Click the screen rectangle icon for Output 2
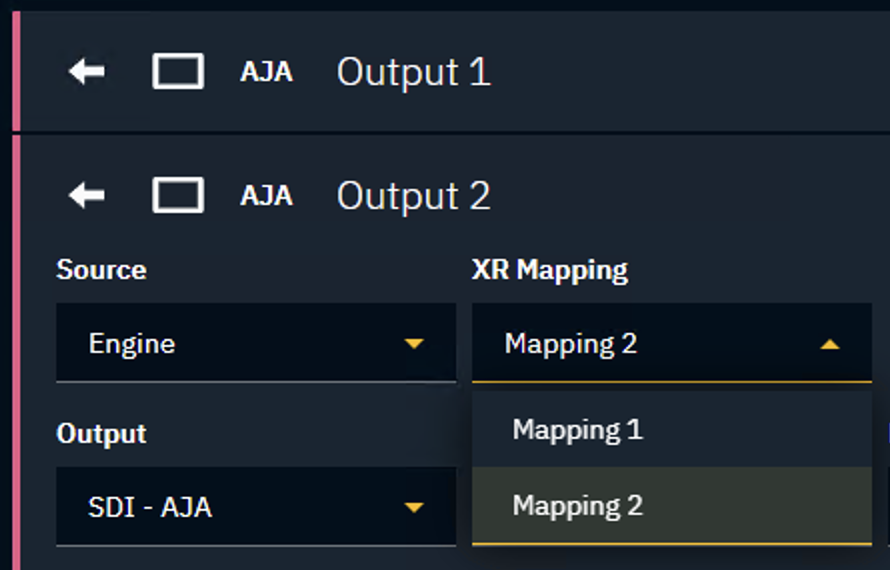This screenshot has width=890, height=570. point(178,196)
